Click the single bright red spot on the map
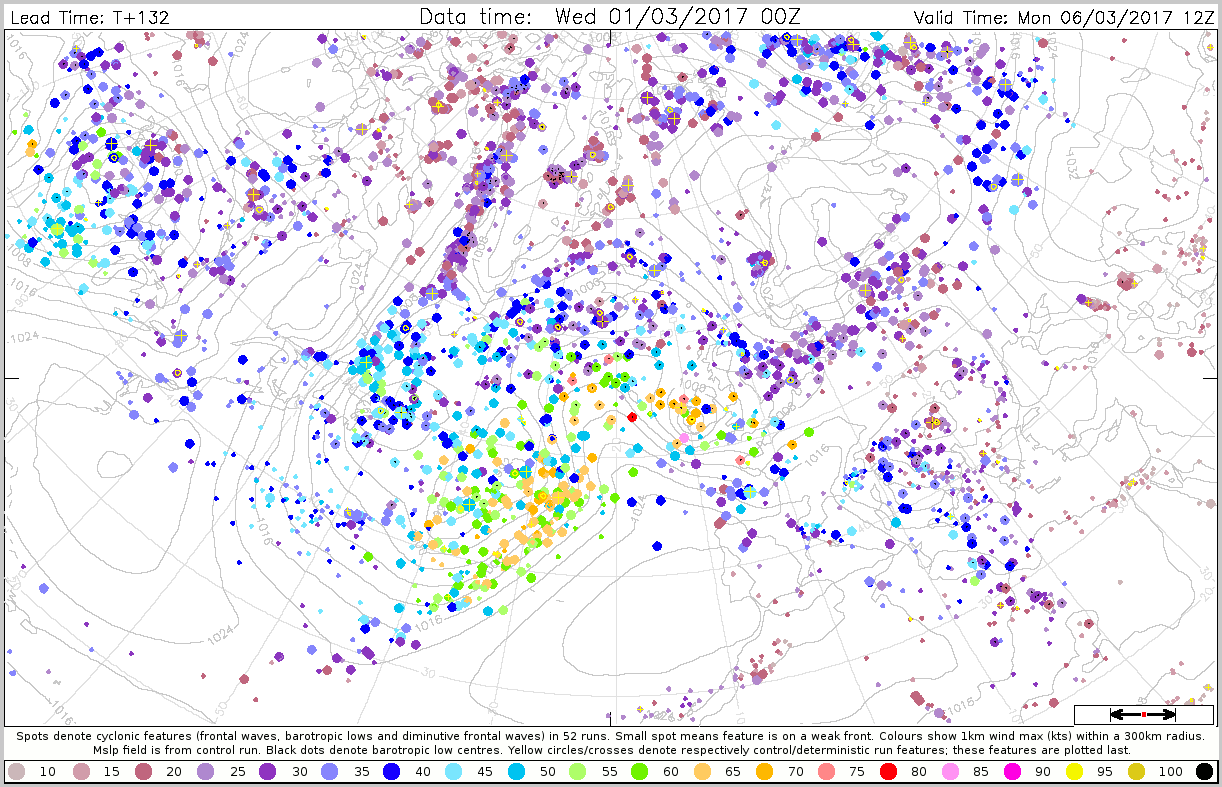This screenshot has height=787, width=1222. [632, 416]
